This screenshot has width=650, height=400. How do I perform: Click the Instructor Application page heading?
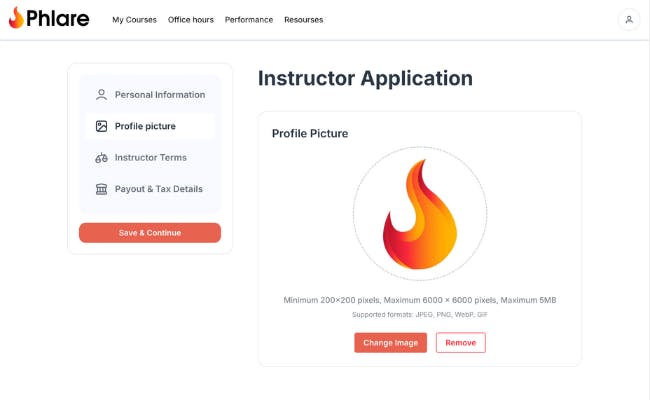click(365, 78)
